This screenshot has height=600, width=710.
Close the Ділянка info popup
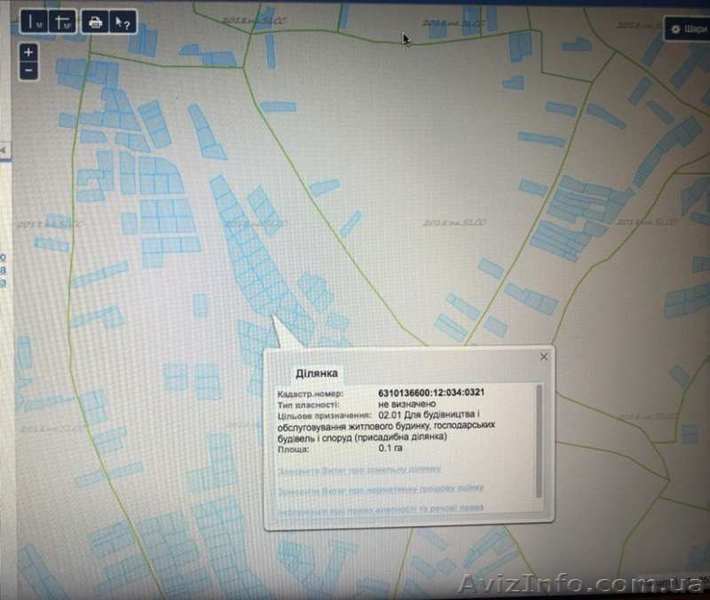coord(544,356)
